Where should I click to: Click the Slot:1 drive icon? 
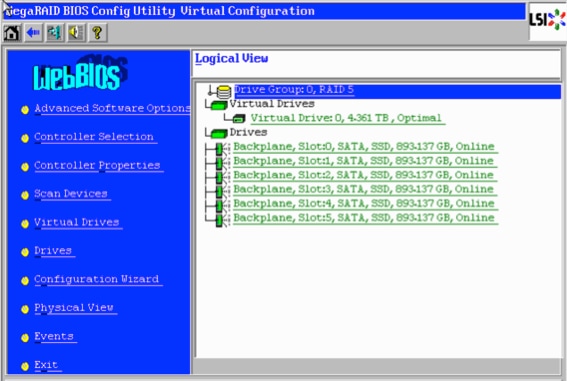[219, 163]
